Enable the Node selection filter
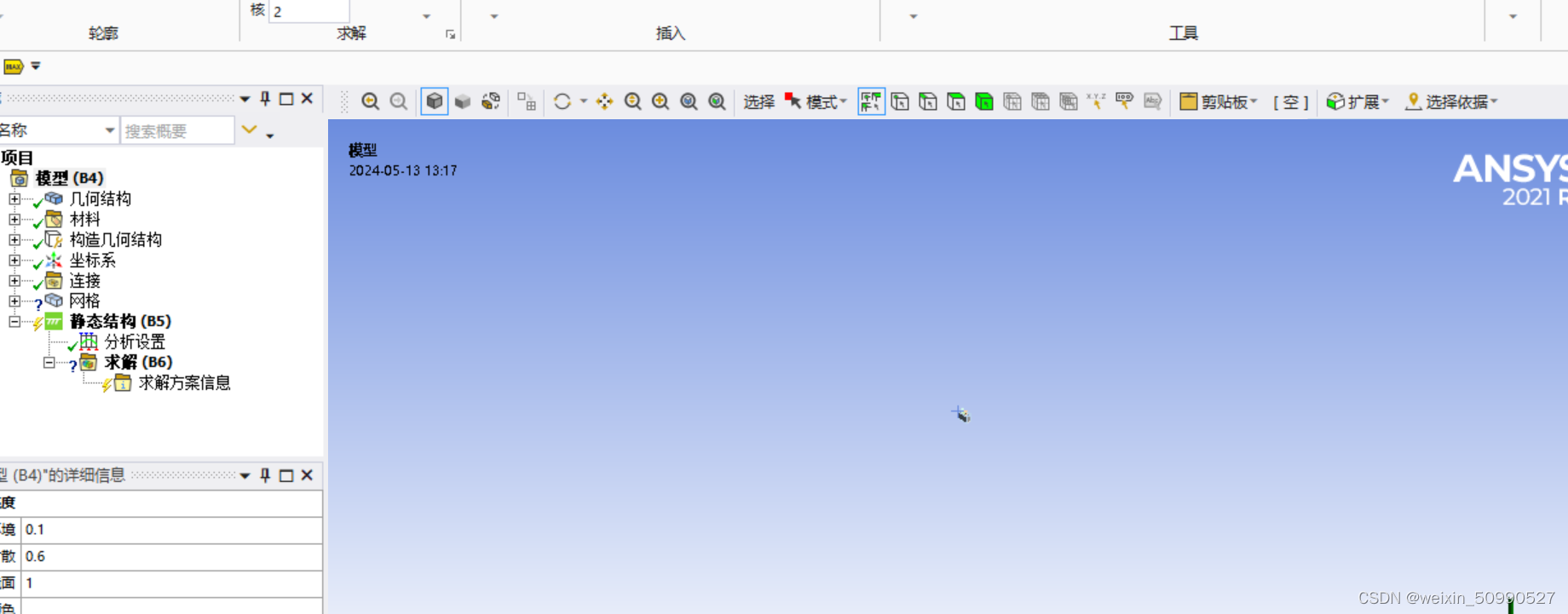The height and width of the screenshot is (614, 1568). coord(1012,101)
